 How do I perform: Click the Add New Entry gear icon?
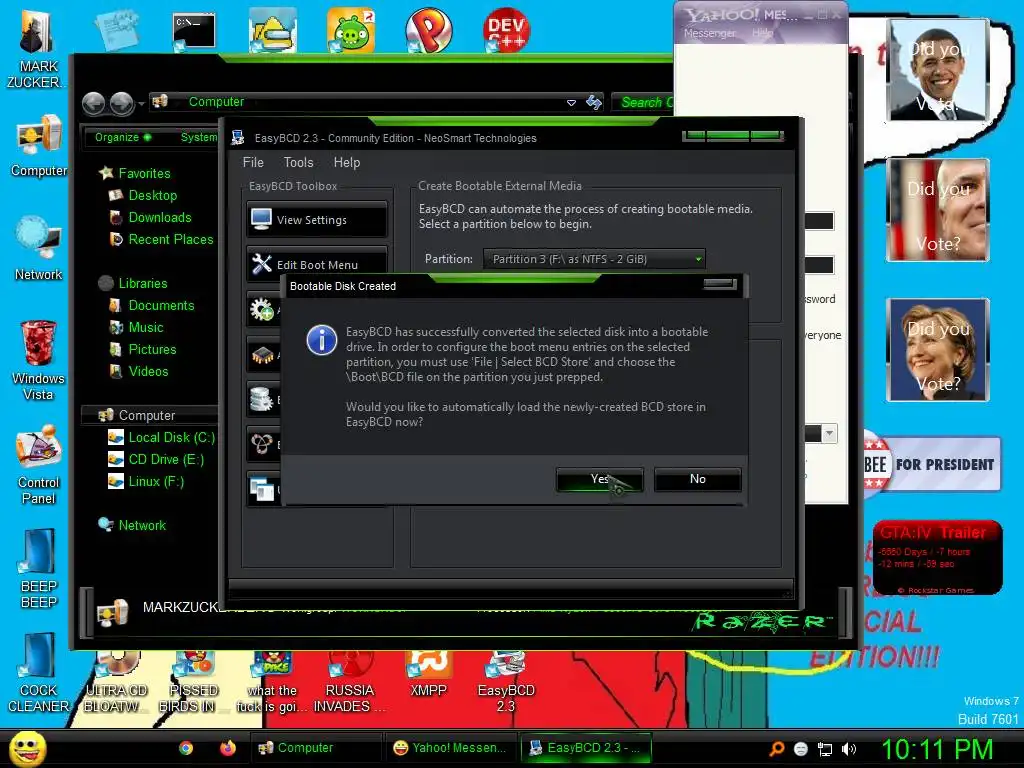tap(263, 310)
